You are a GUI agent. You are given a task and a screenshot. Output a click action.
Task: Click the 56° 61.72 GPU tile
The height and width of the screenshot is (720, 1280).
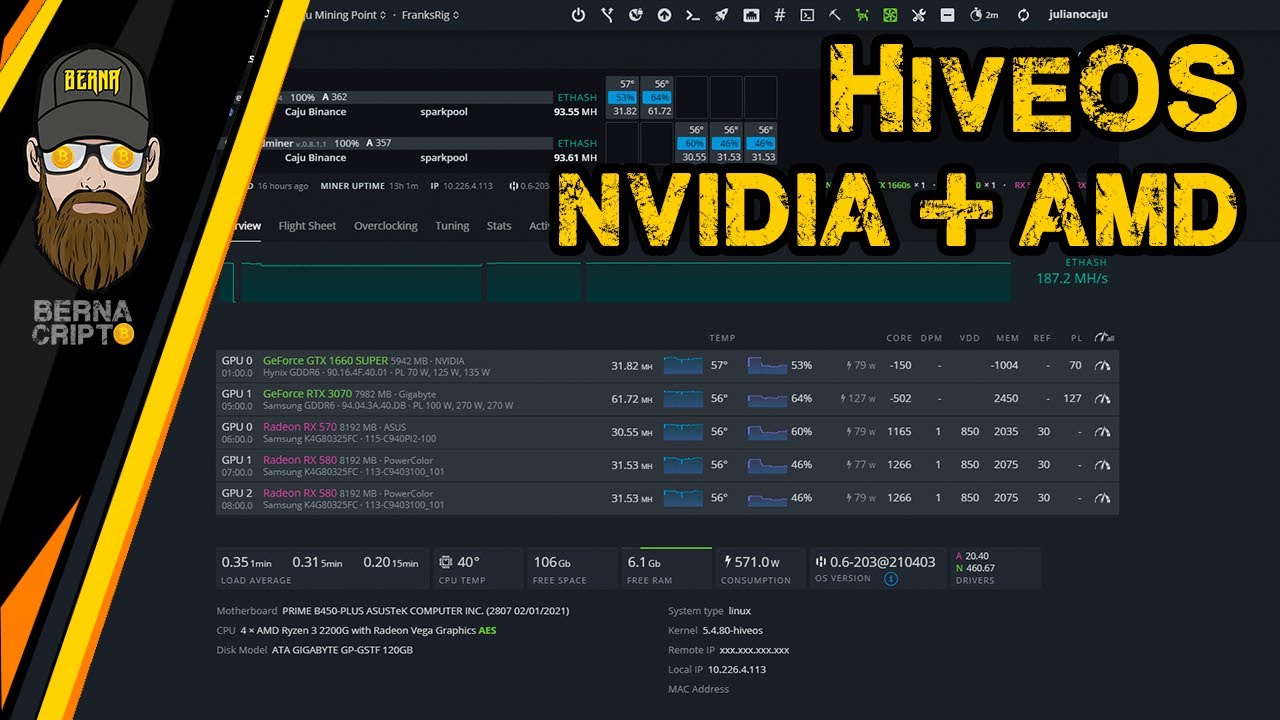click(x=657, y=97)
